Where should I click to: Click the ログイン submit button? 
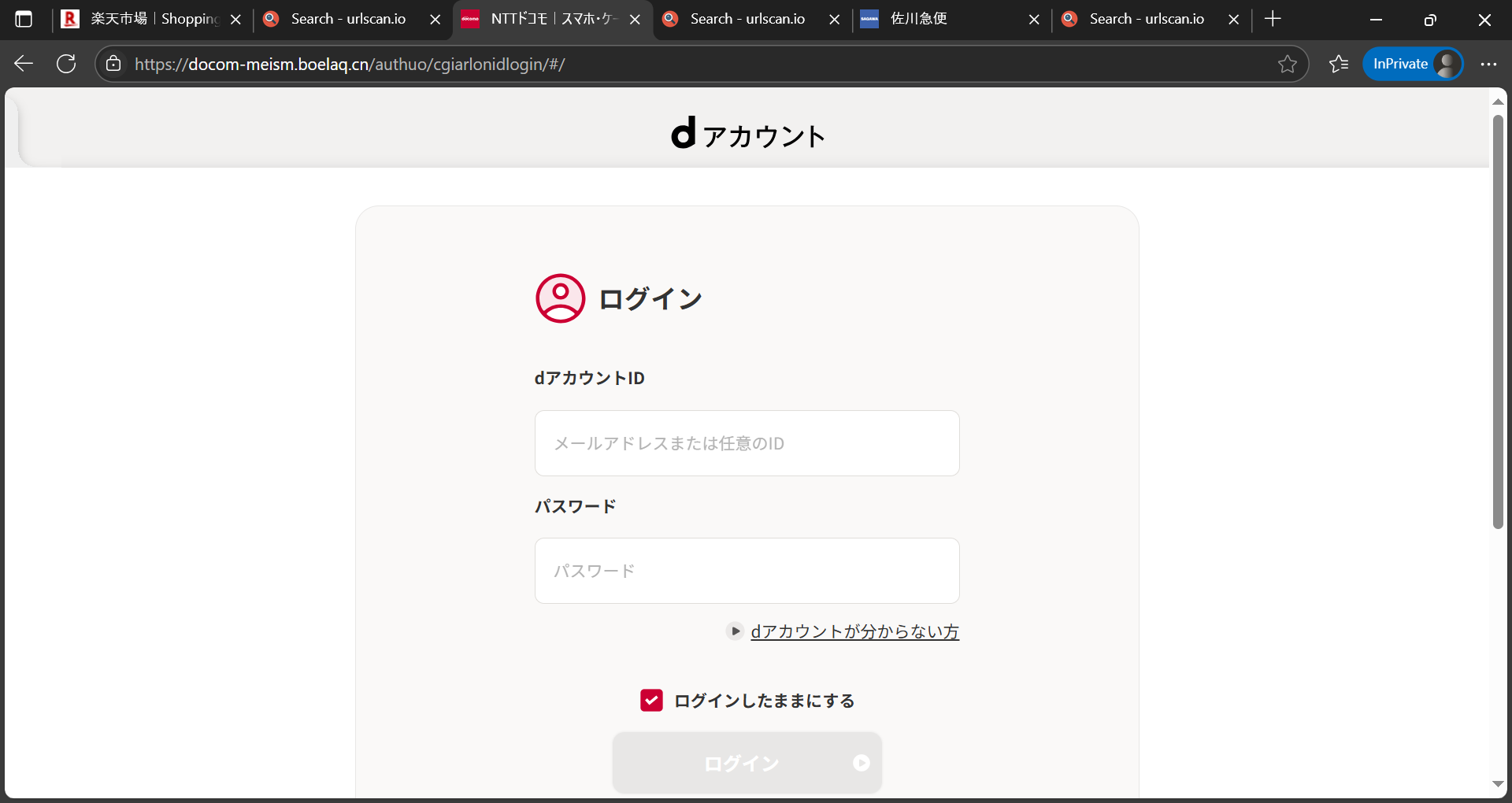(747, 763)
